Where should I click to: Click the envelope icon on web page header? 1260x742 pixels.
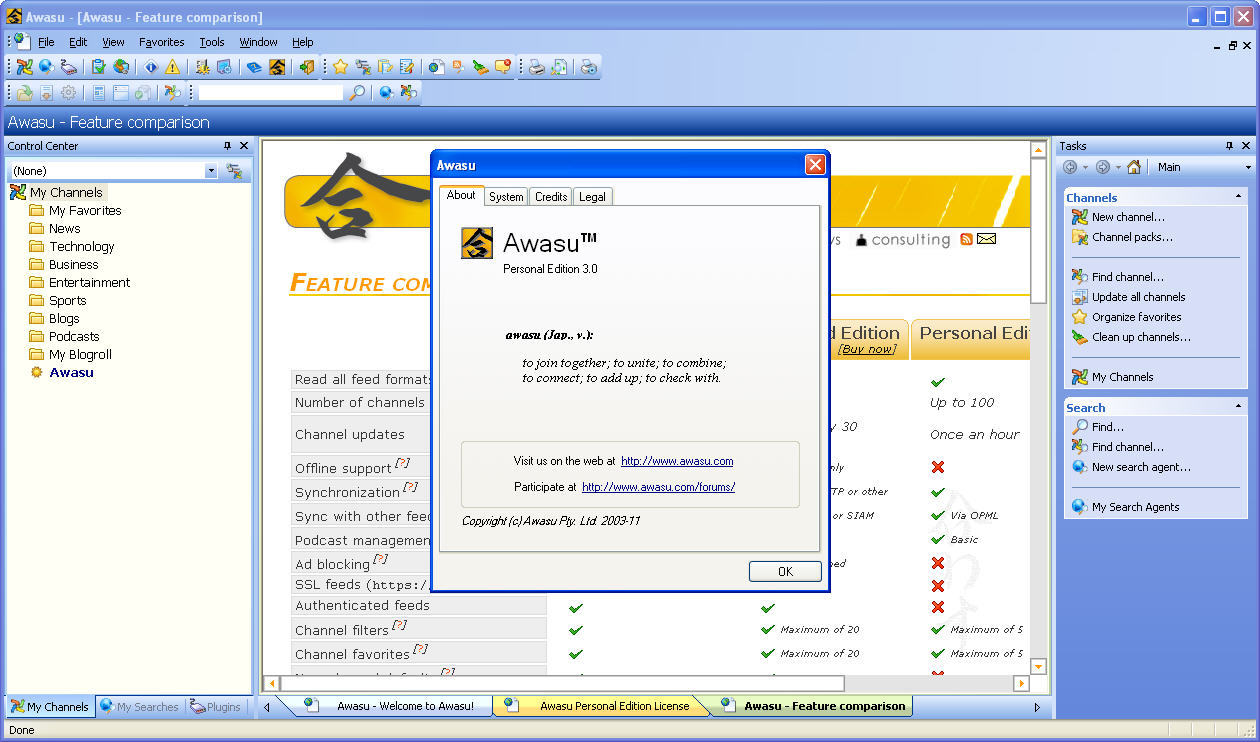987,239
